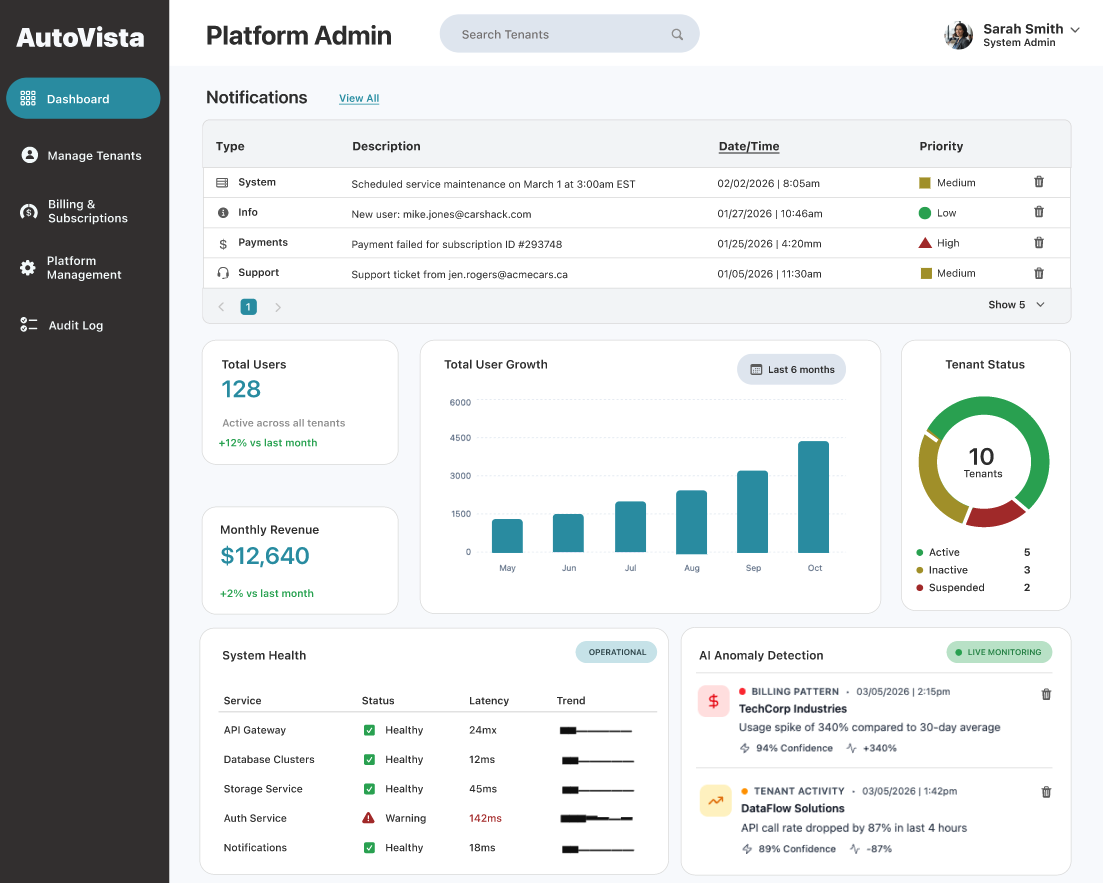Delete the TechCorp Industries anomaly
This screenshot has height=885, width=1103.
click(1046, 694)
